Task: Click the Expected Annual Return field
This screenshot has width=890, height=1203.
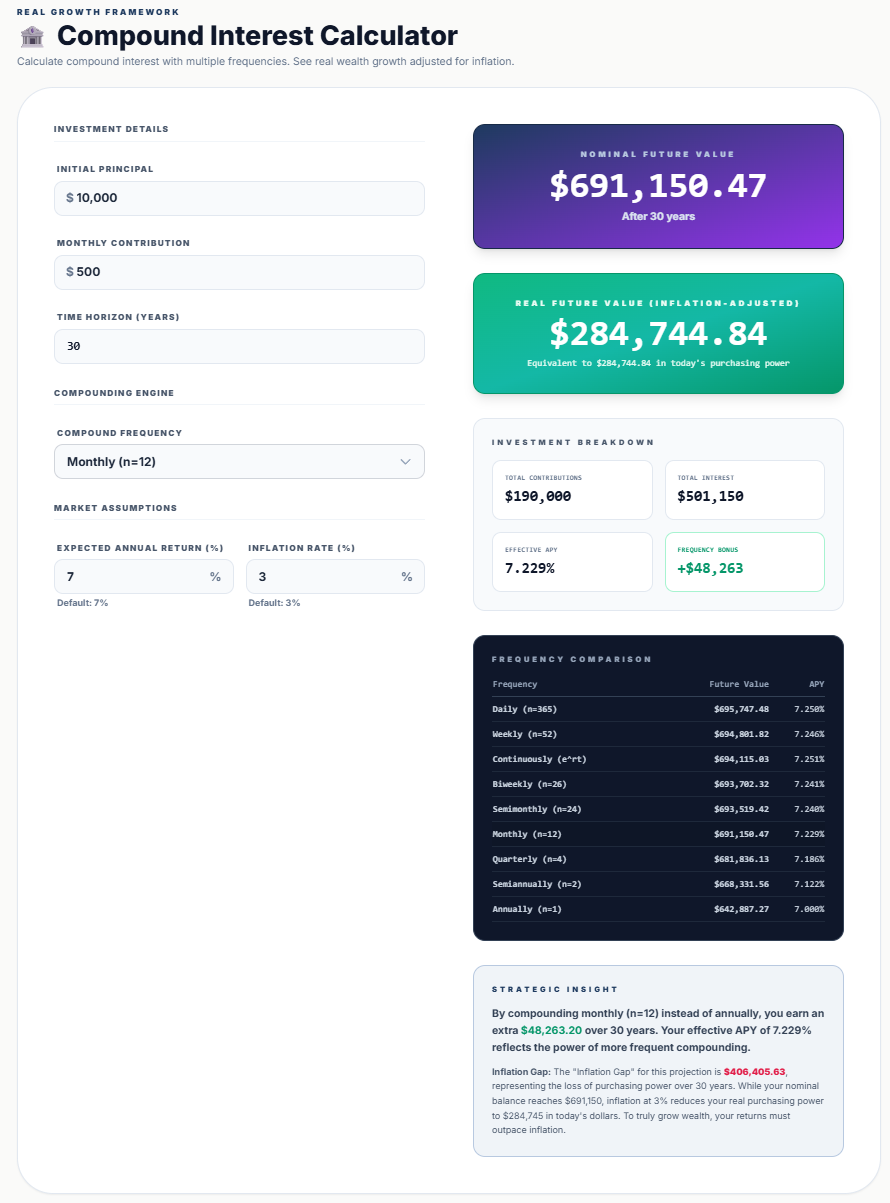Action: pos(143,576)
